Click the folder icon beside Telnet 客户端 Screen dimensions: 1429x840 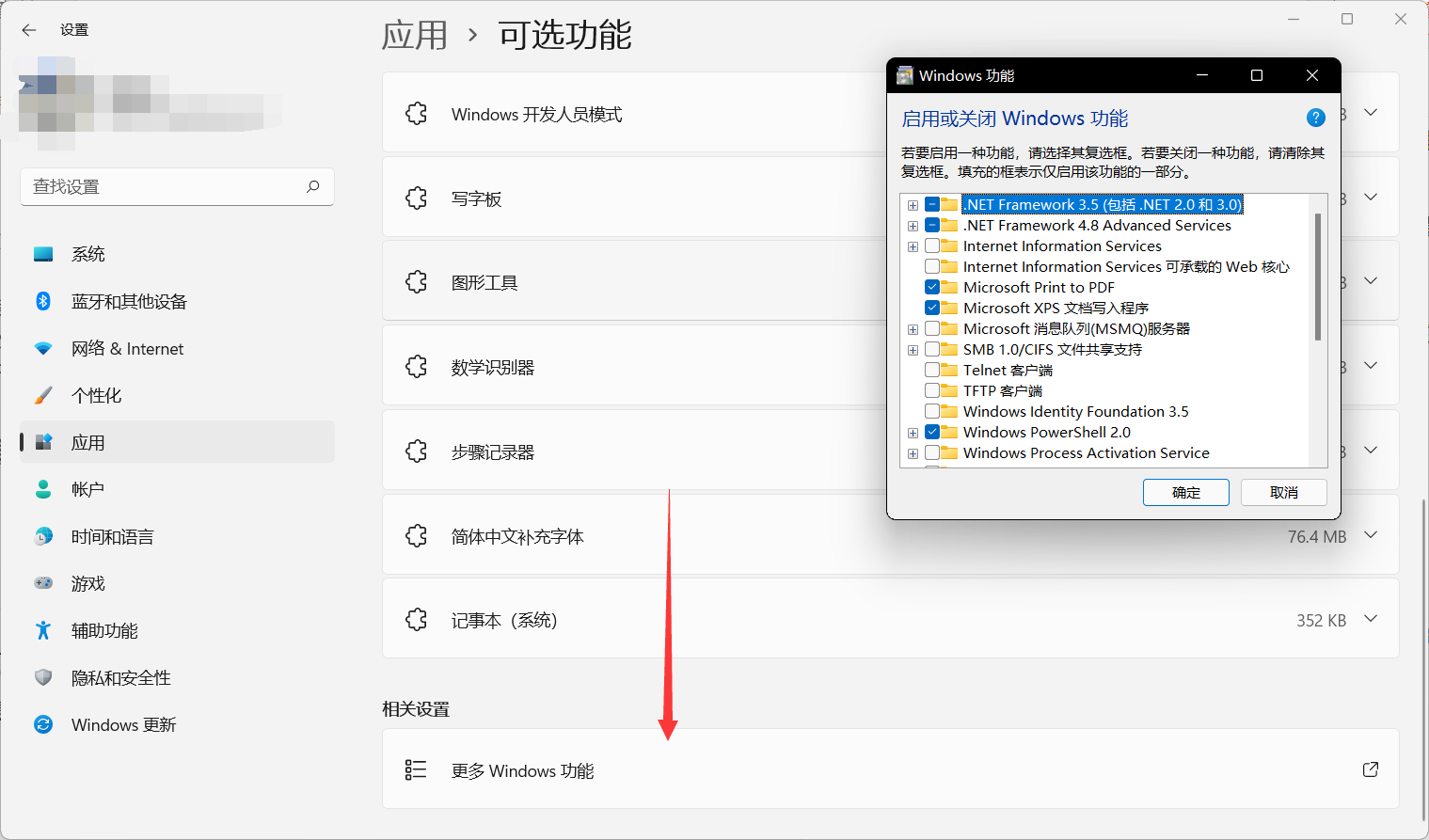(949, 370)
